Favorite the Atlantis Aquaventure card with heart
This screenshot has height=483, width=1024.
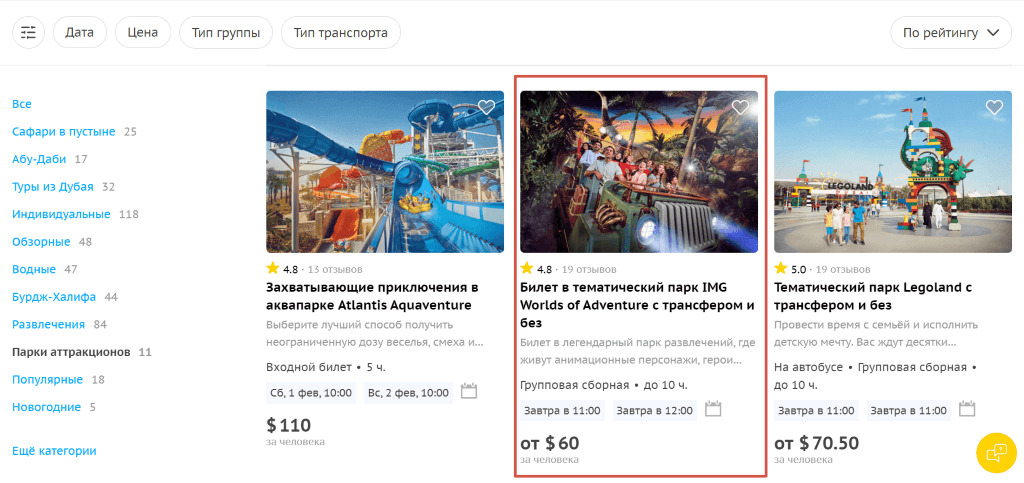[x=486, y=107]
